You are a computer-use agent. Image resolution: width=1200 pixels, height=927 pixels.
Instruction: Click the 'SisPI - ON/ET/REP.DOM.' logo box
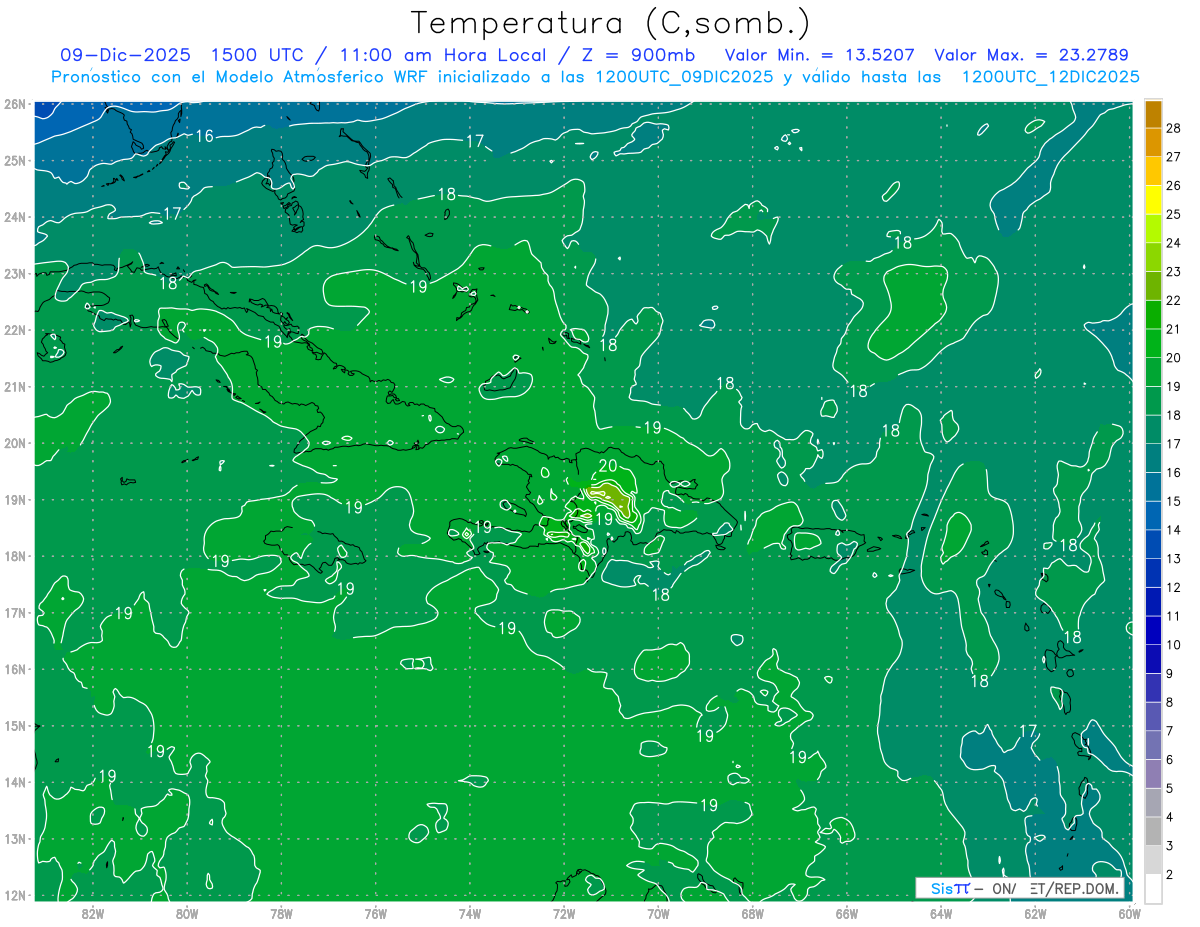tap(1020, 888)
